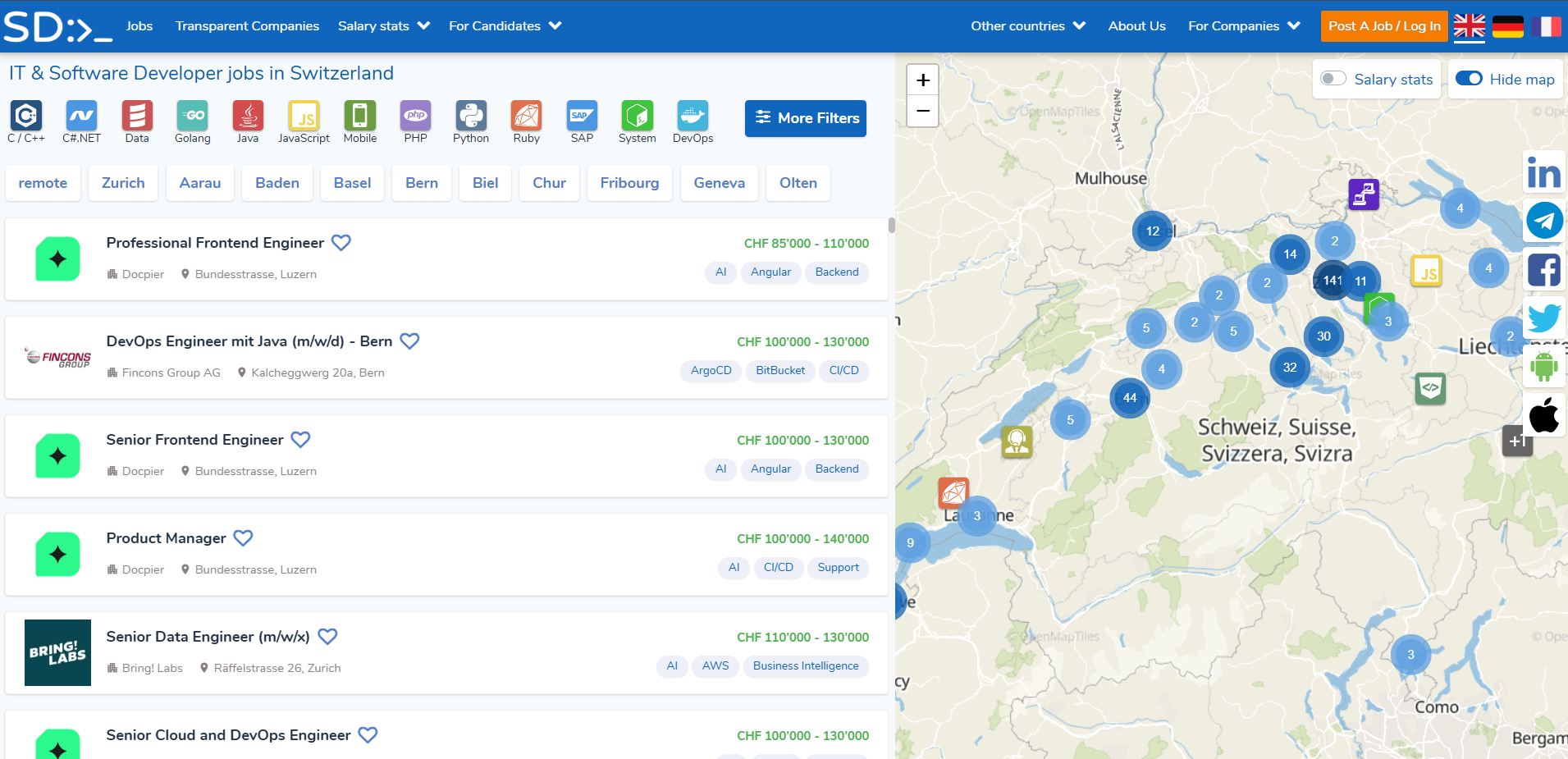The image size is (1568, 759).
Task: Select the Data category icon
Action: pyautogui.click(x=137, y=116)
